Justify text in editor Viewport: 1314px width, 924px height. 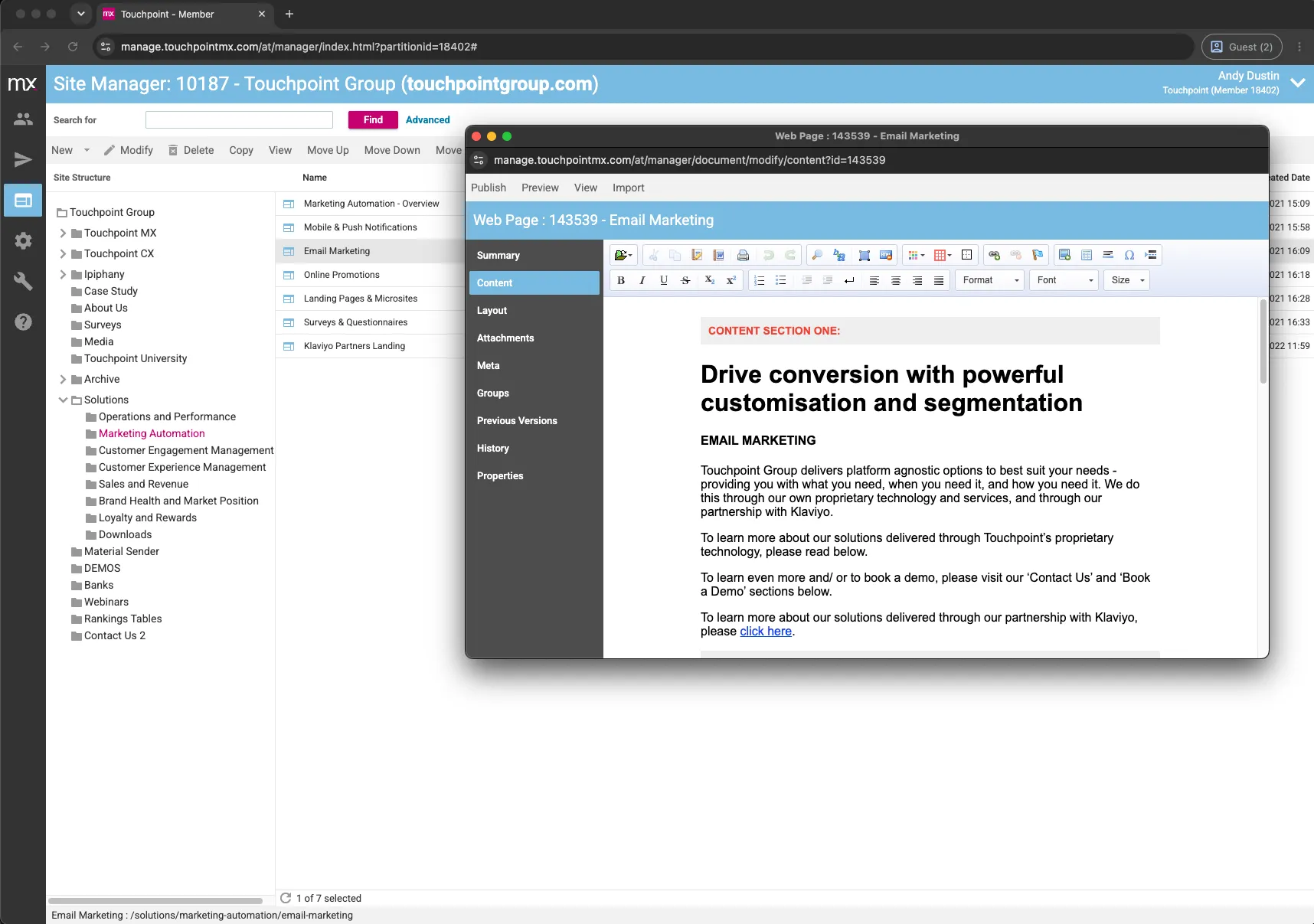[939, 280]
